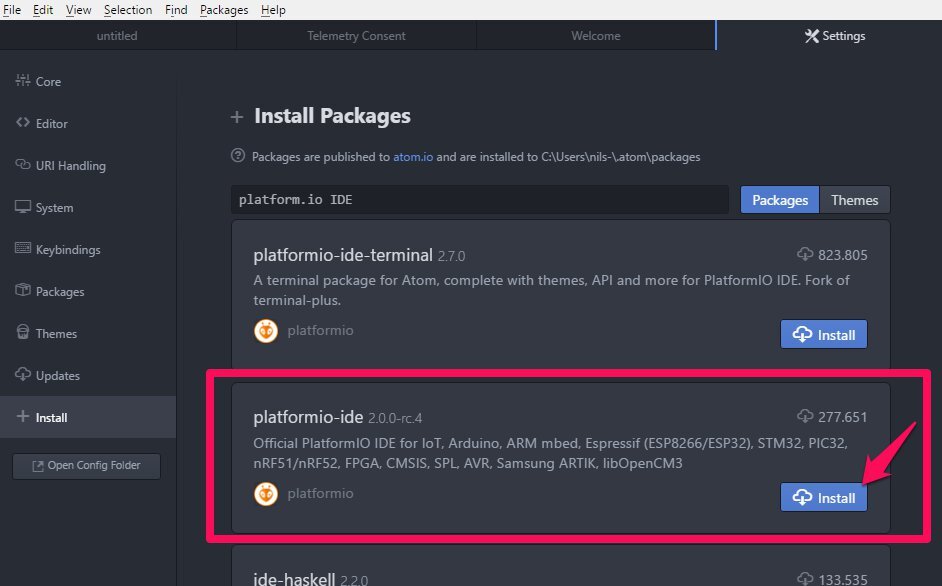Install the platformio-ide package
The width and height of the screenshot is (942, 586).
point(824,497)
